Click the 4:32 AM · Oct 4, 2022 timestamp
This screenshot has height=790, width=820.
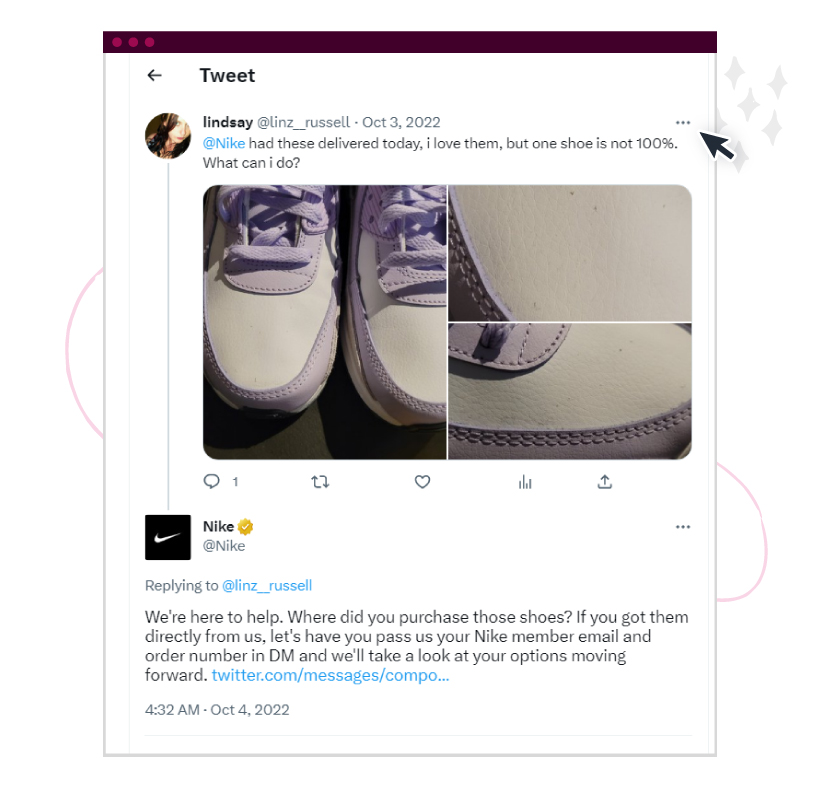(217, 709)
